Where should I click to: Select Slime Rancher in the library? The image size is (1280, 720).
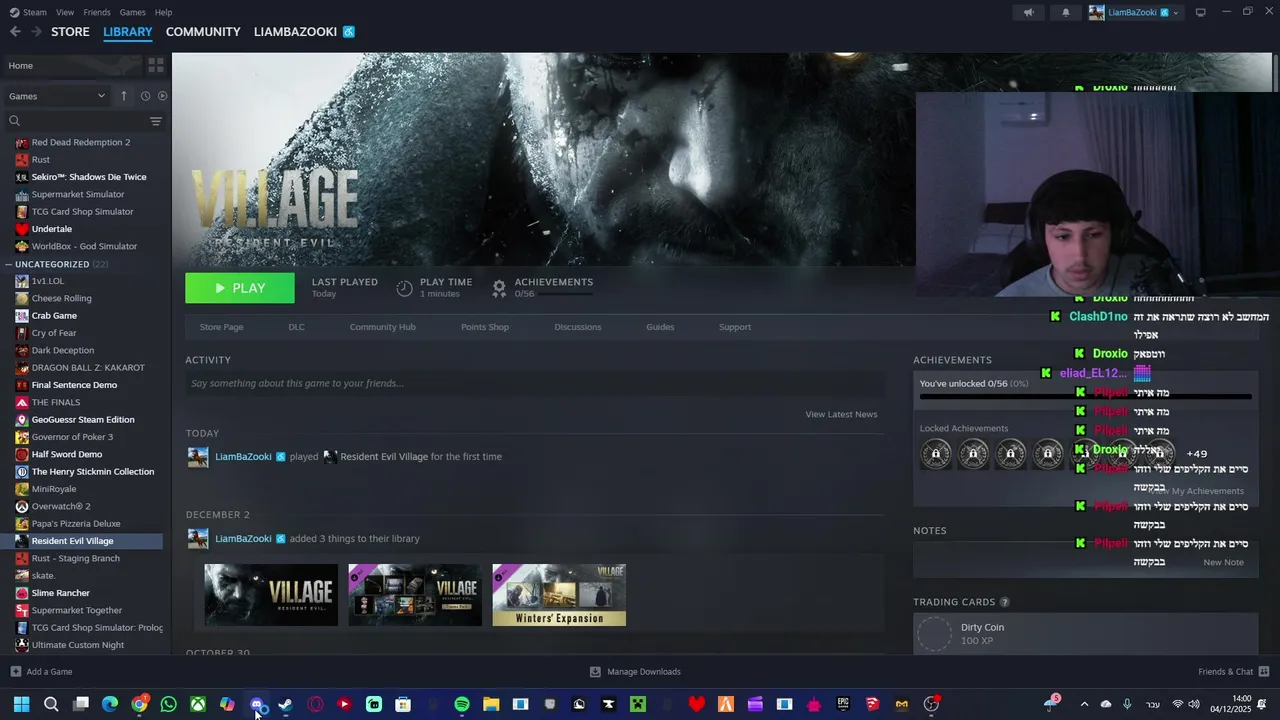click(60, 593)
